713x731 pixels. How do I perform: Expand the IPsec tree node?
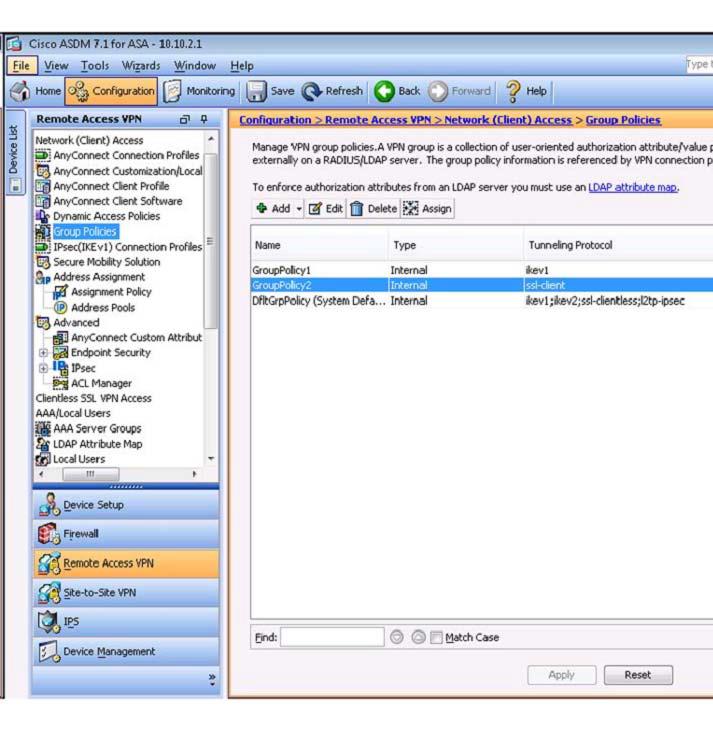(43, 368)
